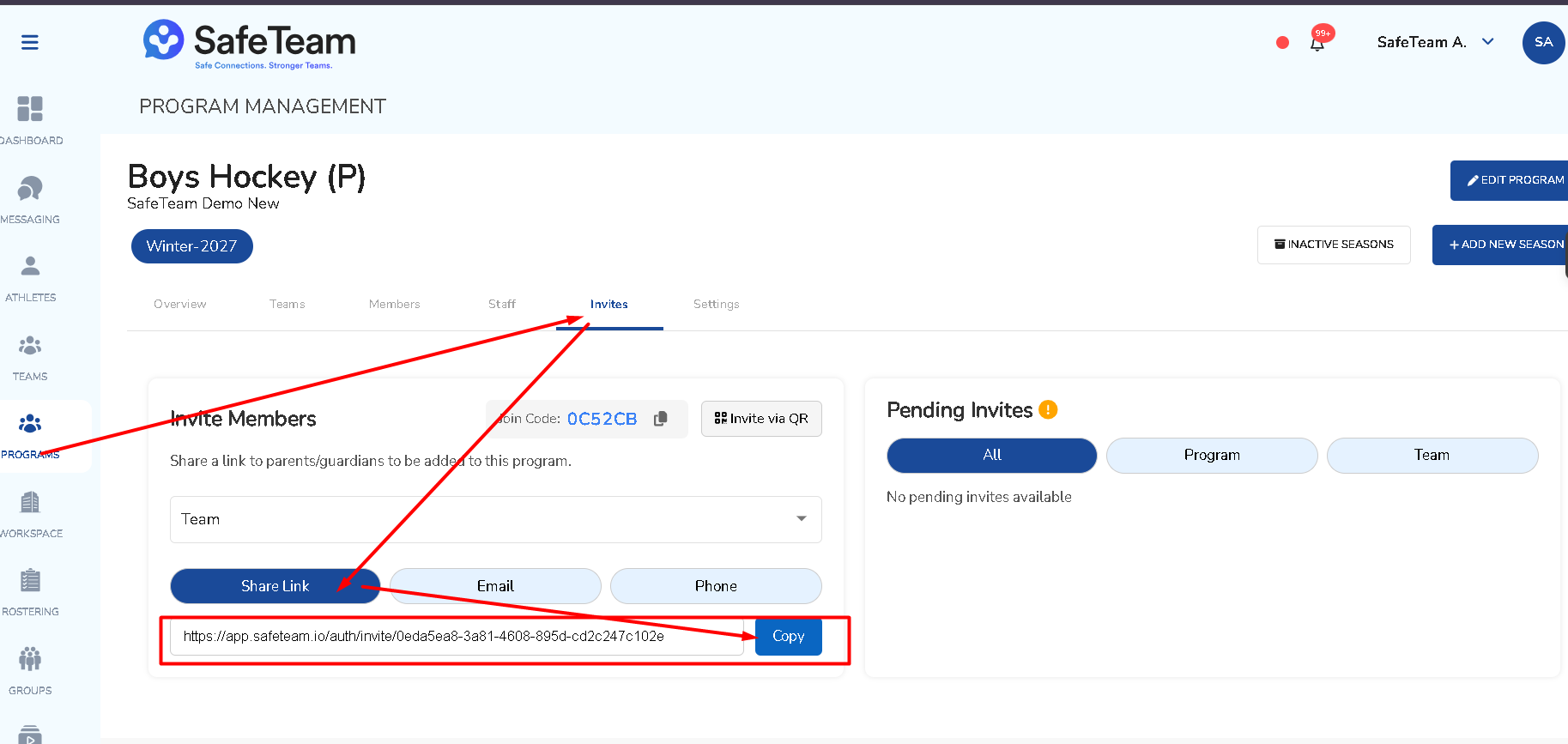This screenshot has height=744, width=1568.
Task: Click the Boys Hockey (P) program title
Action: point(246,177)
